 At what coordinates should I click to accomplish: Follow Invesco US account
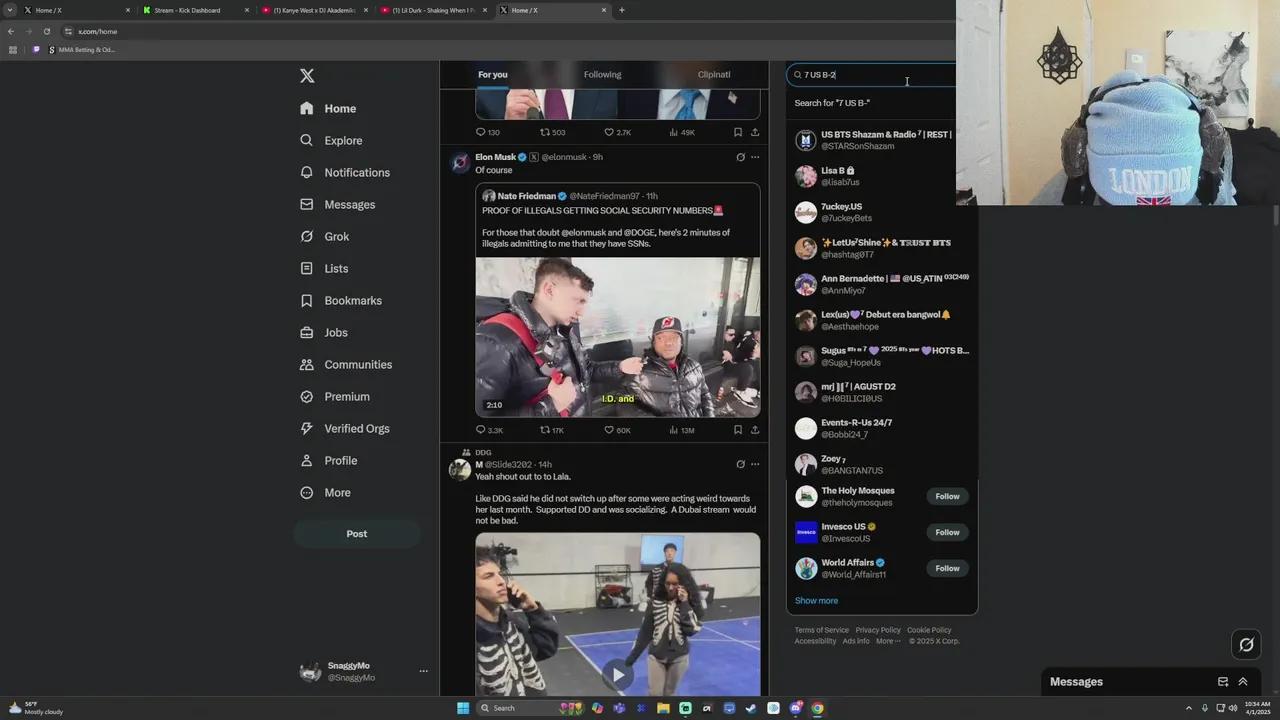coord(947,532)
